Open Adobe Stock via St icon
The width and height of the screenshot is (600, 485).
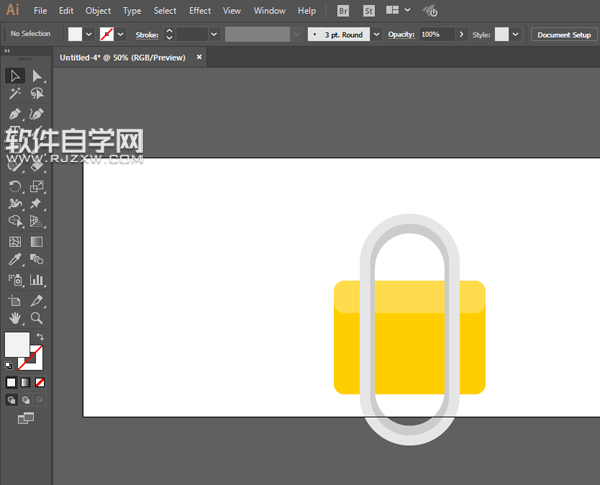coord(368,11)
